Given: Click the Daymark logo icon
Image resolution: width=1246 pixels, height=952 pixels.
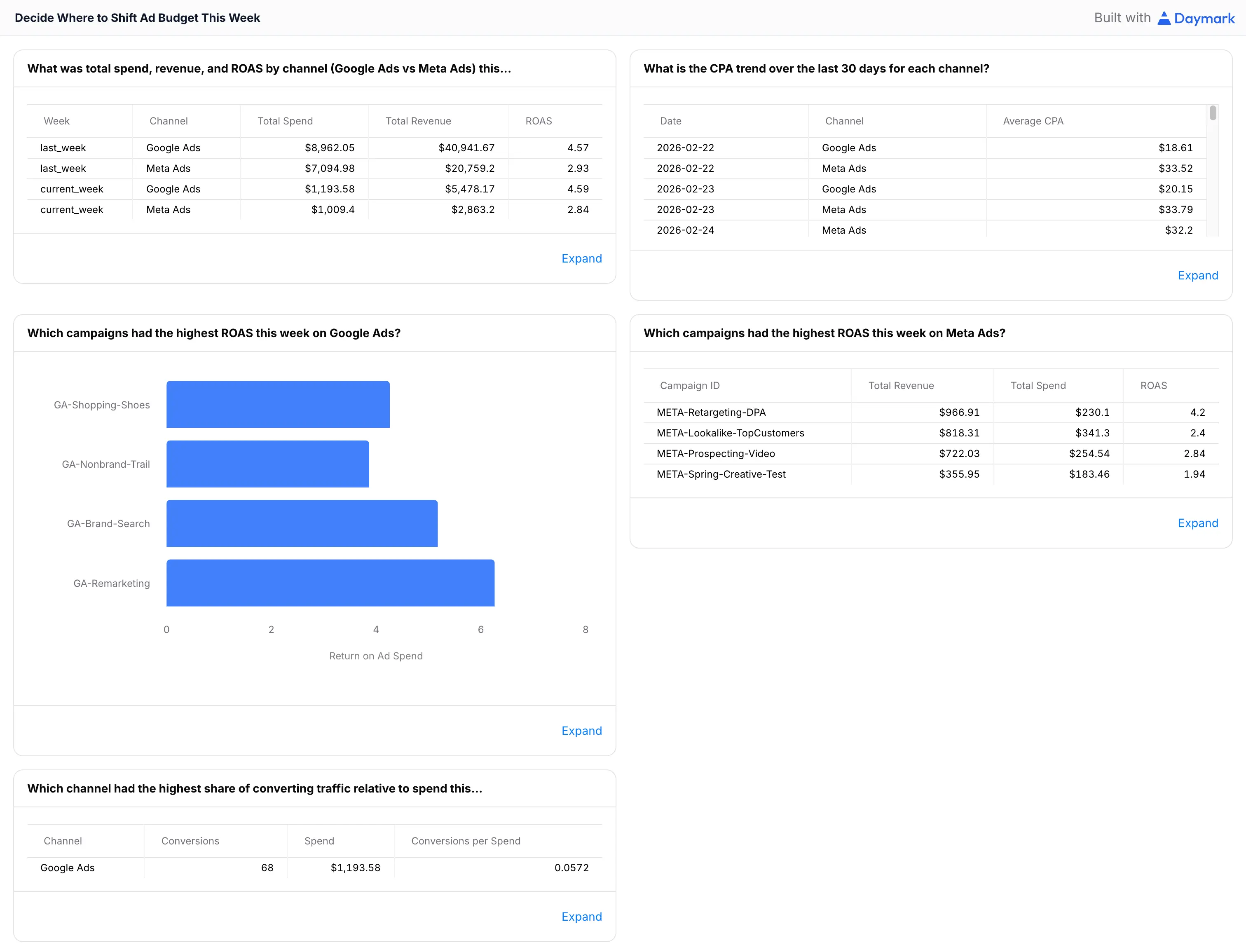Looking at the screenshot, I should click(1164, 18).
